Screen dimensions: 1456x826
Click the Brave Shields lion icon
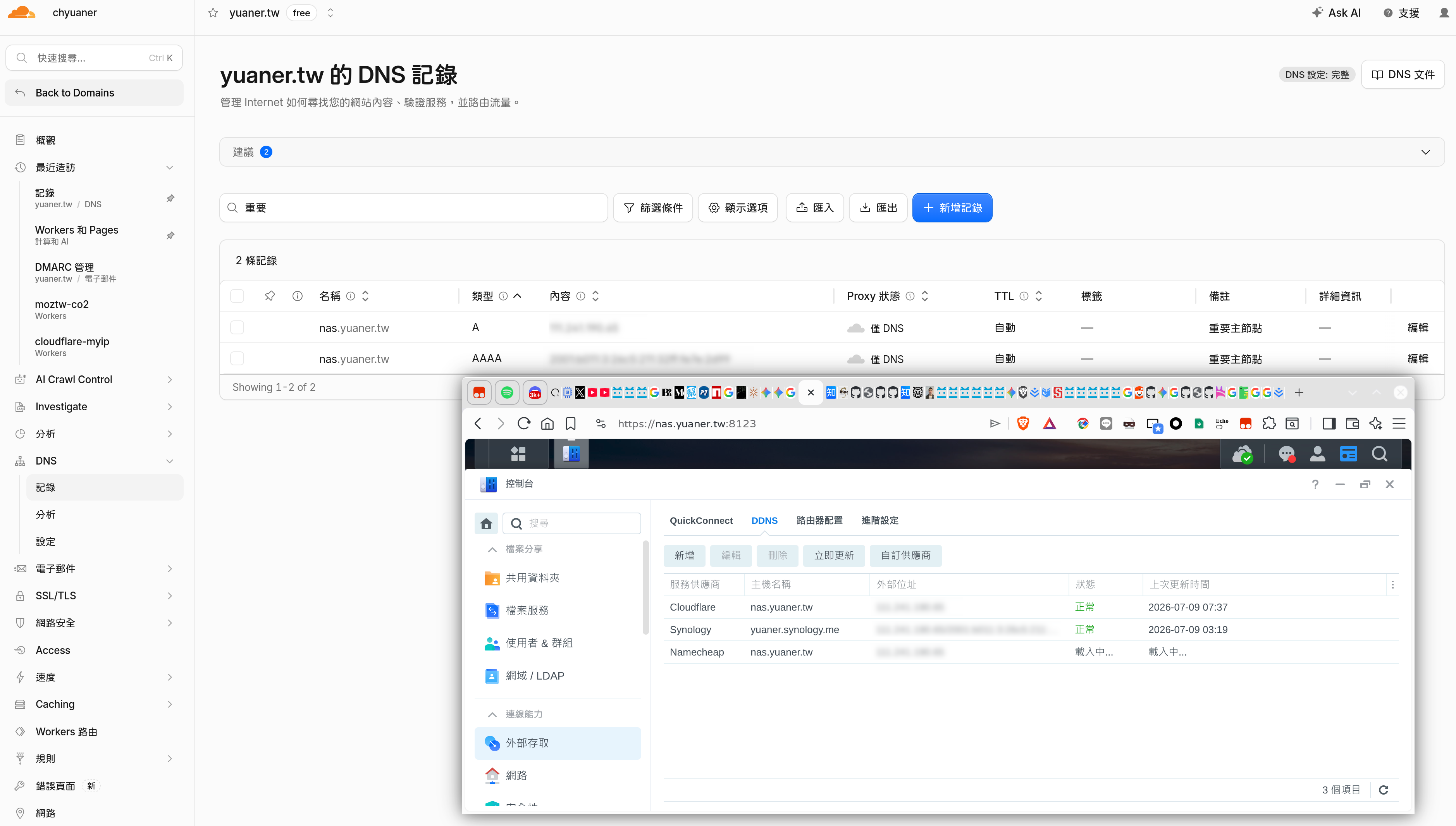(1023, 423)
